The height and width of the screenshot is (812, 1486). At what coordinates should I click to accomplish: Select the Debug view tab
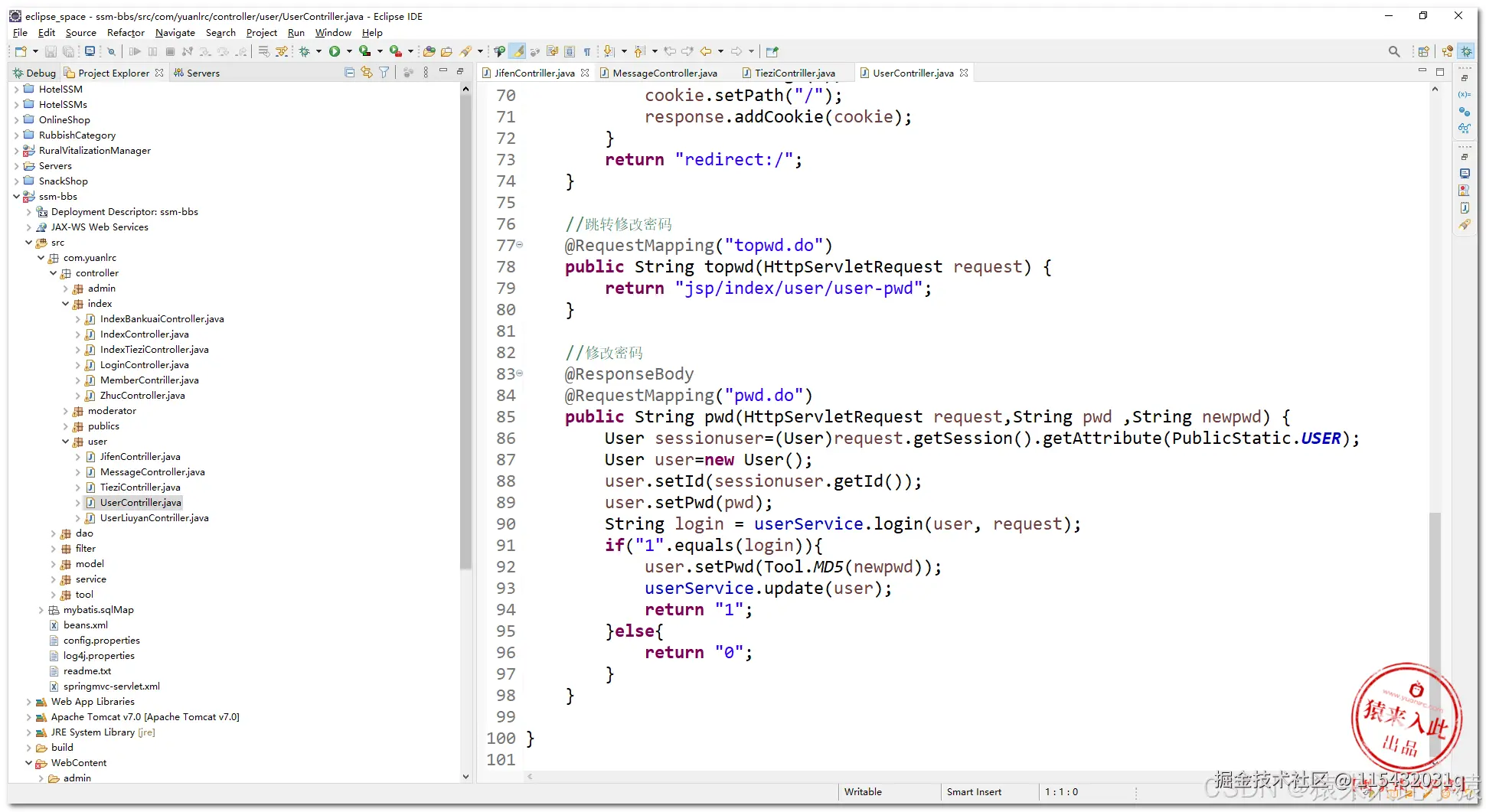[34, 73]
